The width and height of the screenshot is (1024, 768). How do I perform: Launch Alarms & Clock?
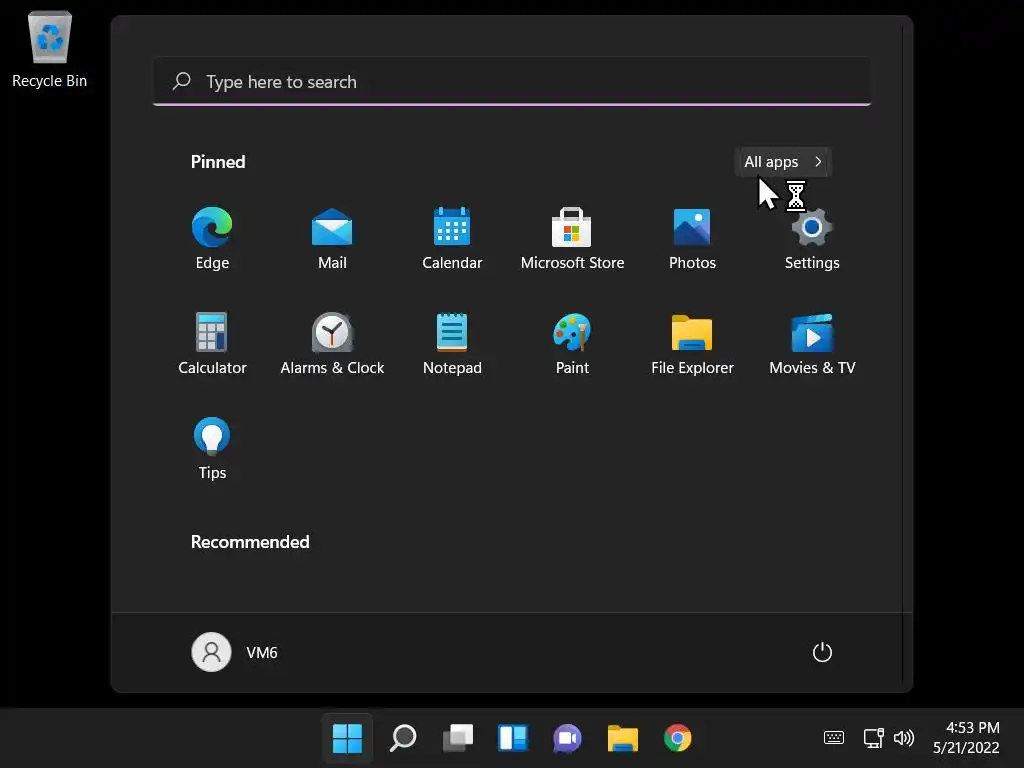point(332,344)
